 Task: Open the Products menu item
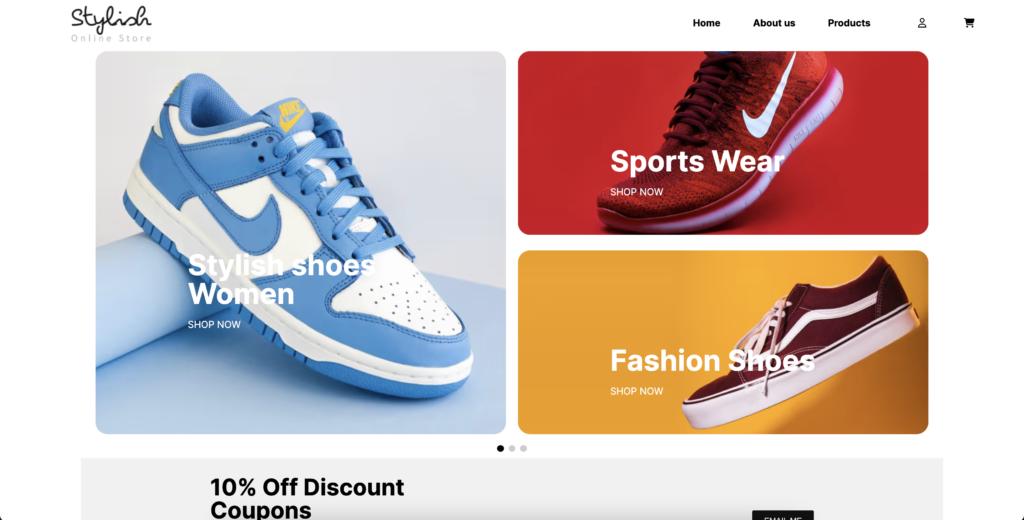pos(848,23)
